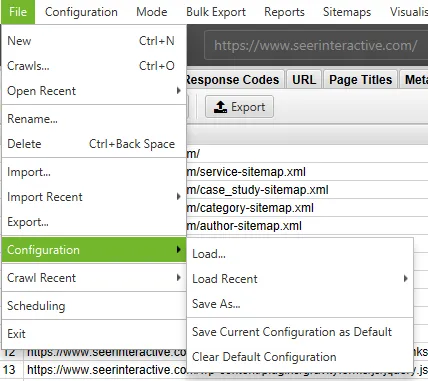Switch to the URL tab

pyautogui.click(x=304, y=80)
